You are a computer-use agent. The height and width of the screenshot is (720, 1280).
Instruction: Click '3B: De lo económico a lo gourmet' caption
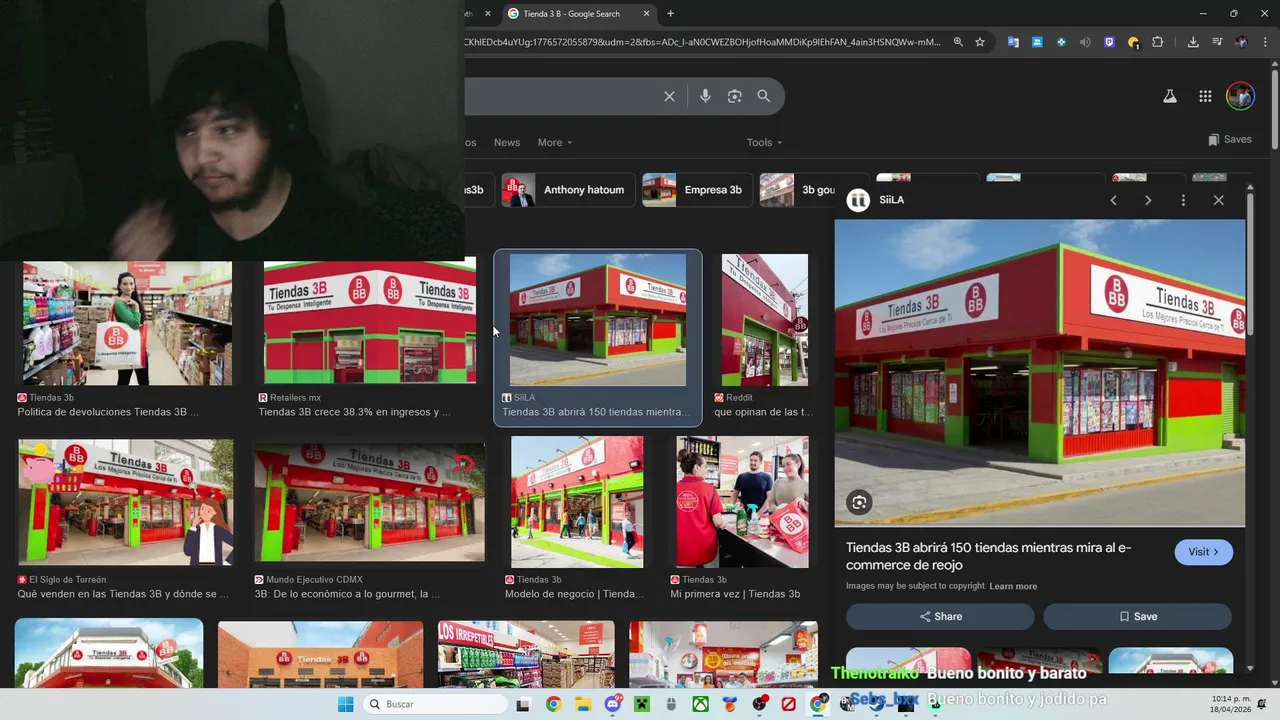(347, 594)
